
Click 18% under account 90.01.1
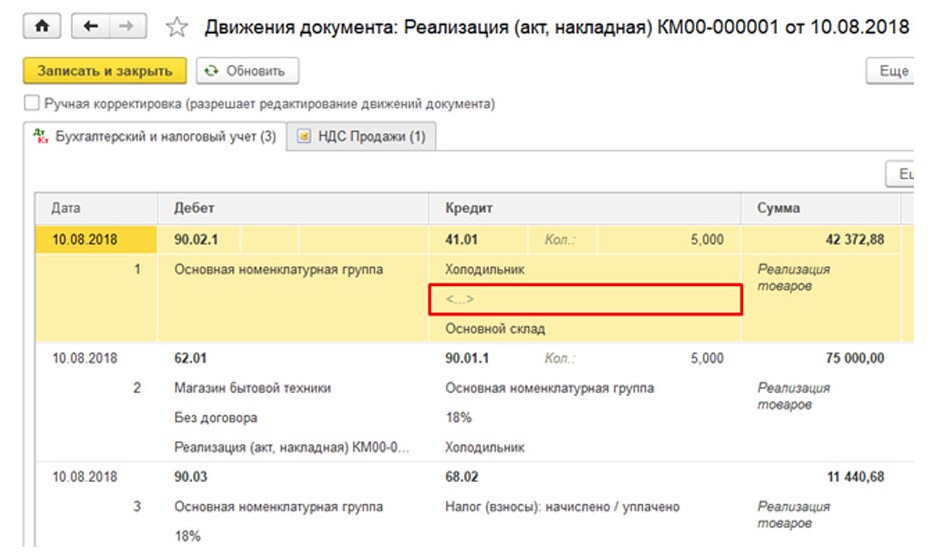point(458,417)
